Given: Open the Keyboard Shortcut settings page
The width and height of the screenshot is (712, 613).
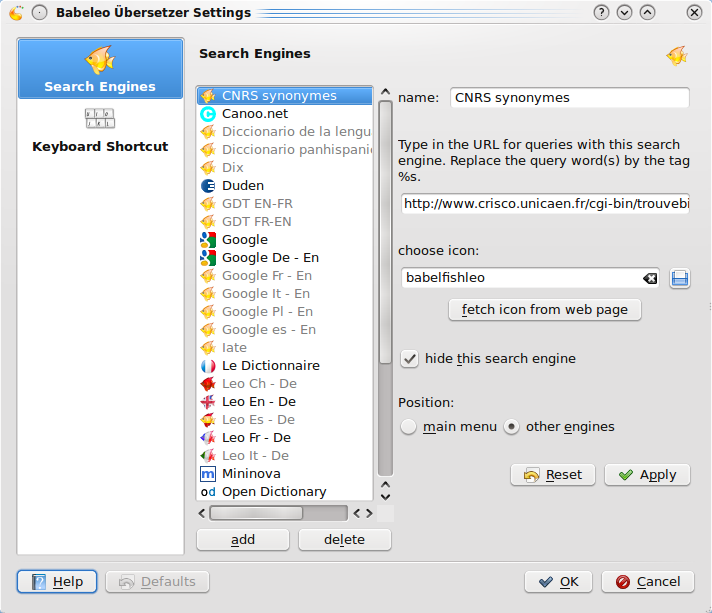Looking at the screenshot, I should pyautogui.click(x=100, y=130).
